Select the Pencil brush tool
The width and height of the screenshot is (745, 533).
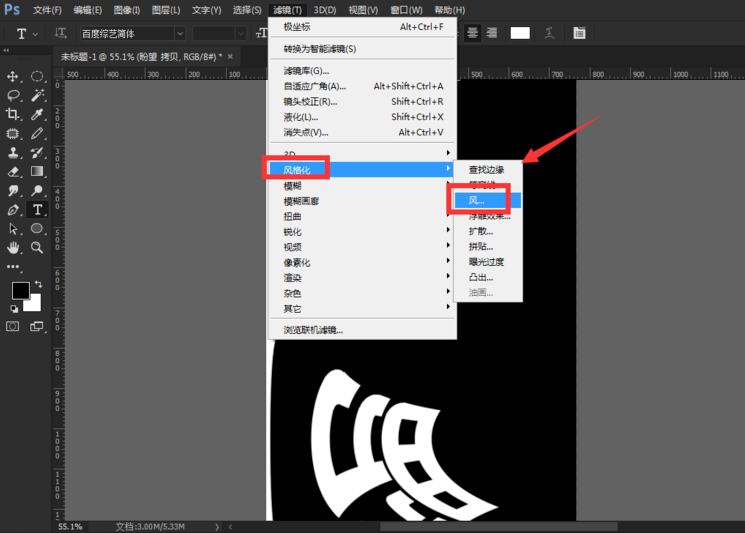(37, 133)
